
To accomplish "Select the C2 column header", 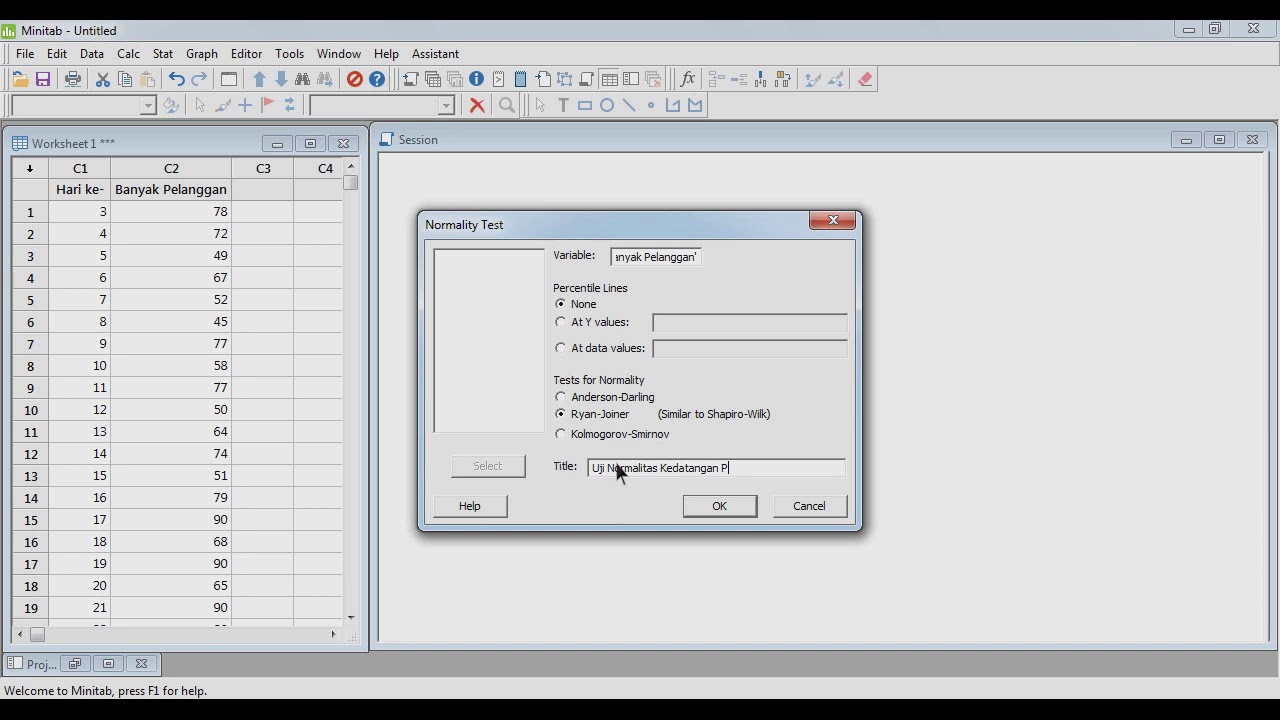I will click(171, 168).
